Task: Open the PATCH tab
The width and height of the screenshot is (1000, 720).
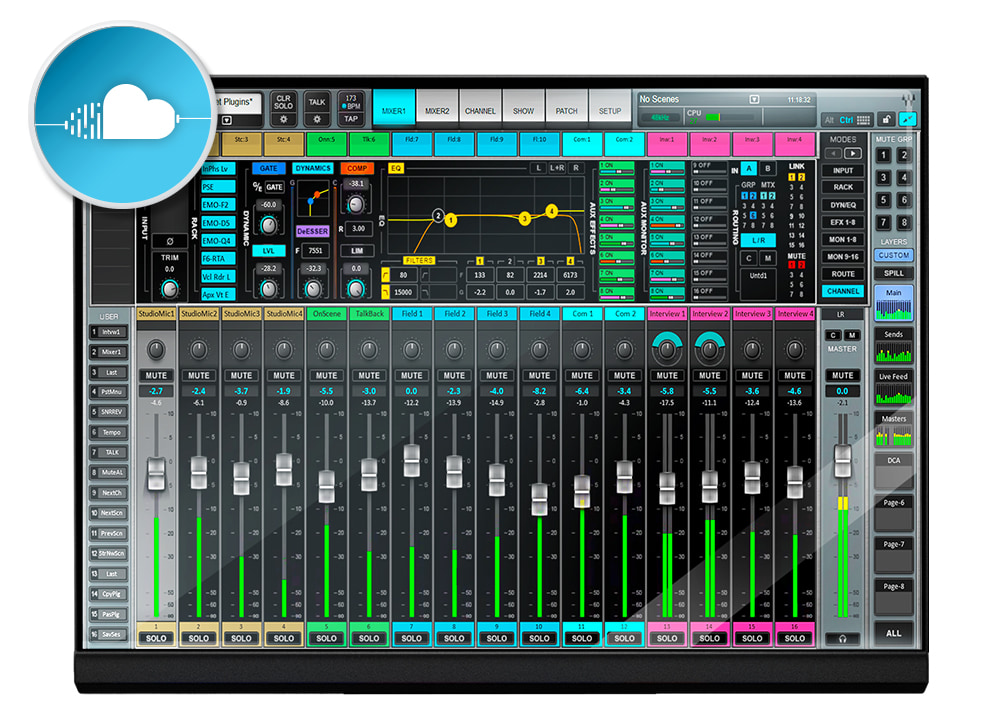Action: pos(566,111)
